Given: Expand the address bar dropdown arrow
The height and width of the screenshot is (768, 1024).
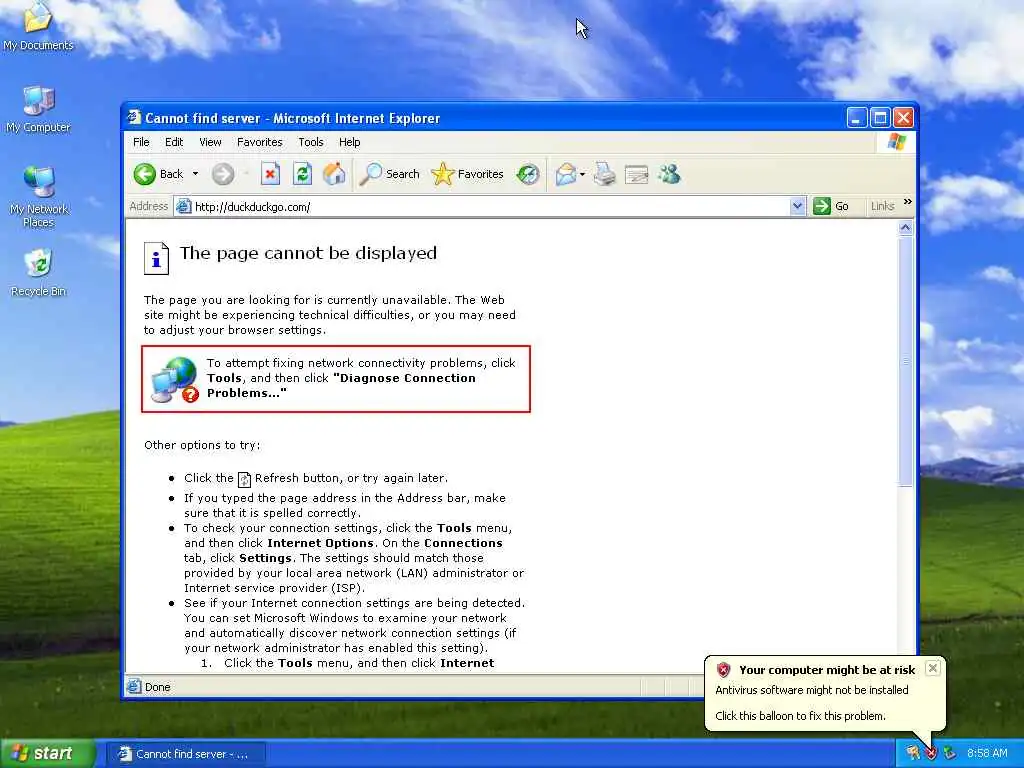Looking at the screenshot, I should click(797, 207).
